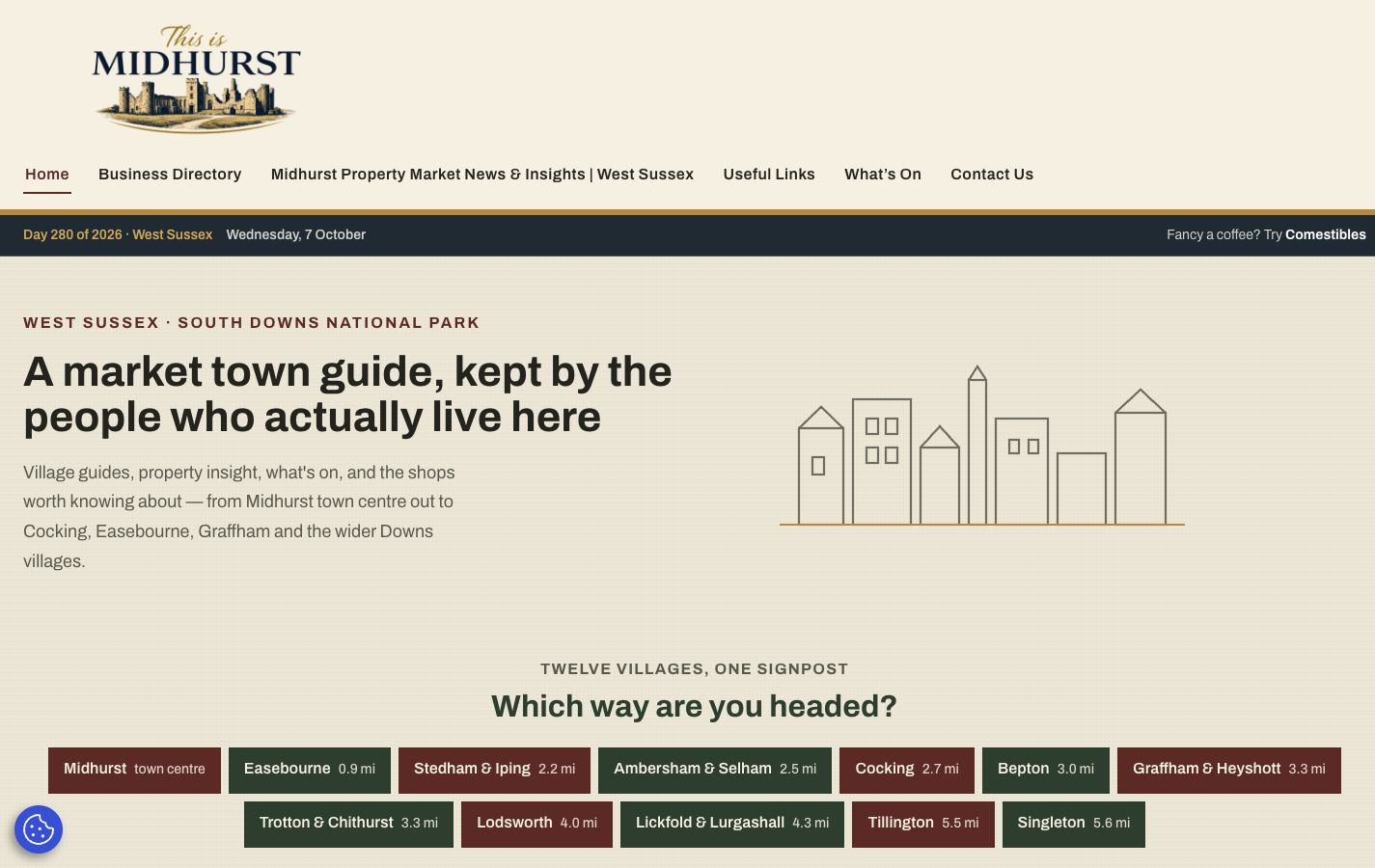Navigate to Contact Us
1375x868 pixels.
coord(992,175)
